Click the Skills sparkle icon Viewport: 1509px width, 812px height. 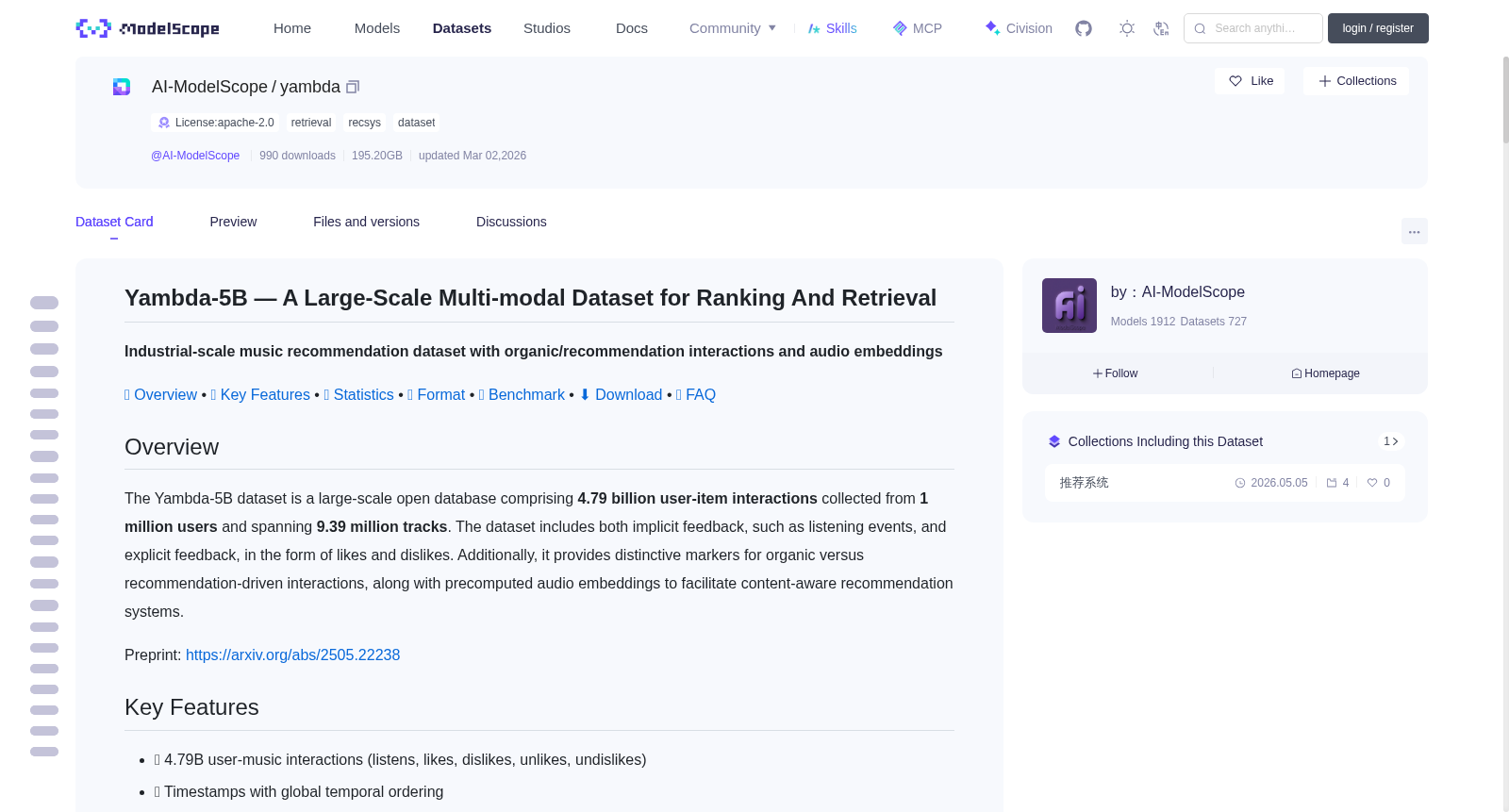pos(814,28)
